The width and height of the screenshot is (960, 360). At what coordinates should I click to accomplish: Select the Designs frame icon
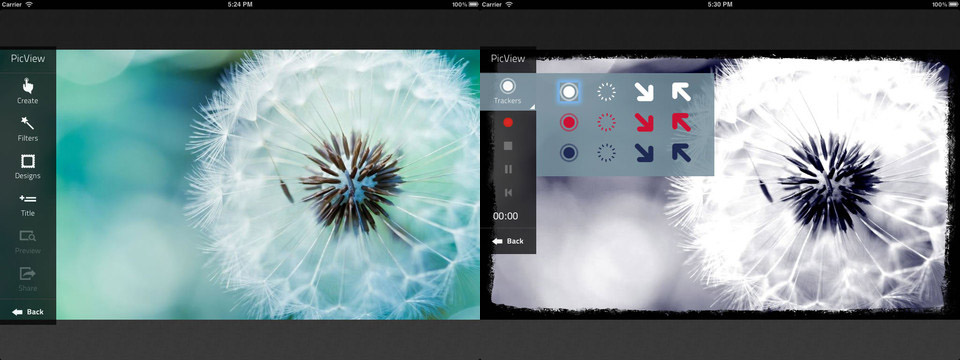pyautogui.click(x=28, y=161)
